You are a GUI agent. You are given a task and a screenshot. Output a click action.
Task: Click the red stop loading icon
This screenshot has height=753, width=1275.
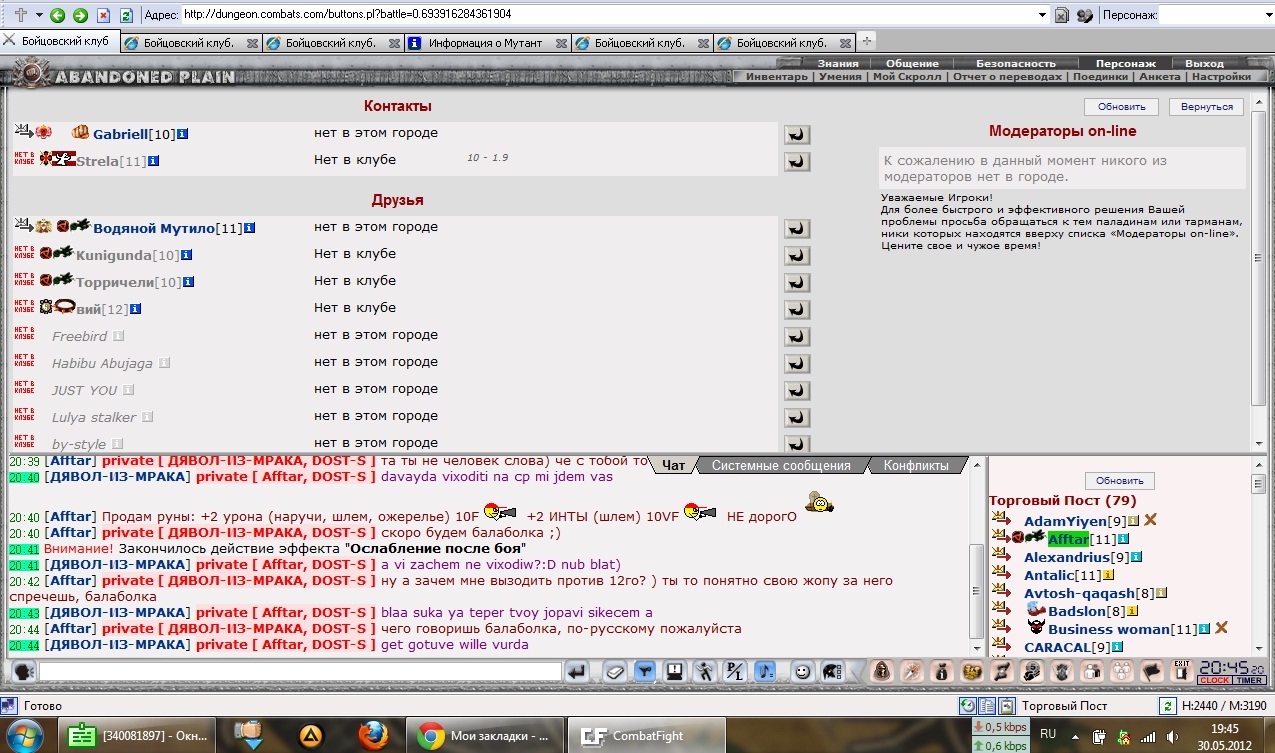tap(104, 15)
